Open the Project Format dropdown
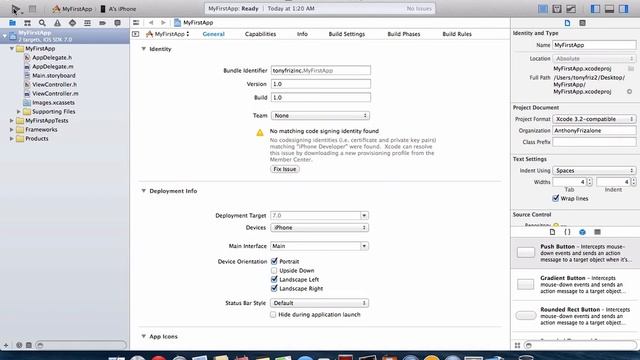This screenshot has height=360, width=640. [x=594, y=119]
